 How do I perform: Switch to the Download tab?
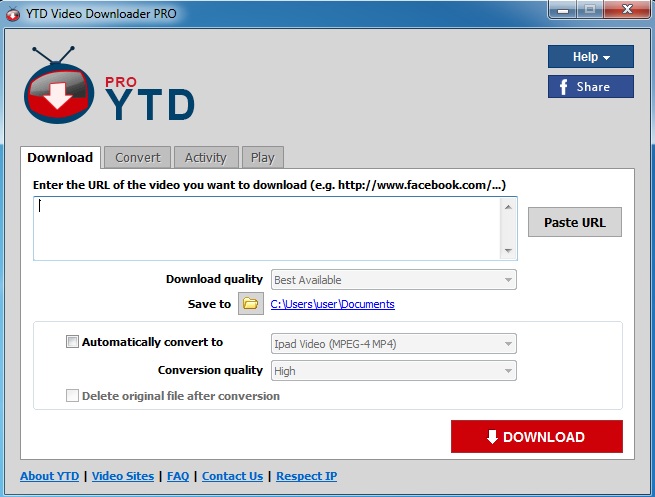click(60, 157)
